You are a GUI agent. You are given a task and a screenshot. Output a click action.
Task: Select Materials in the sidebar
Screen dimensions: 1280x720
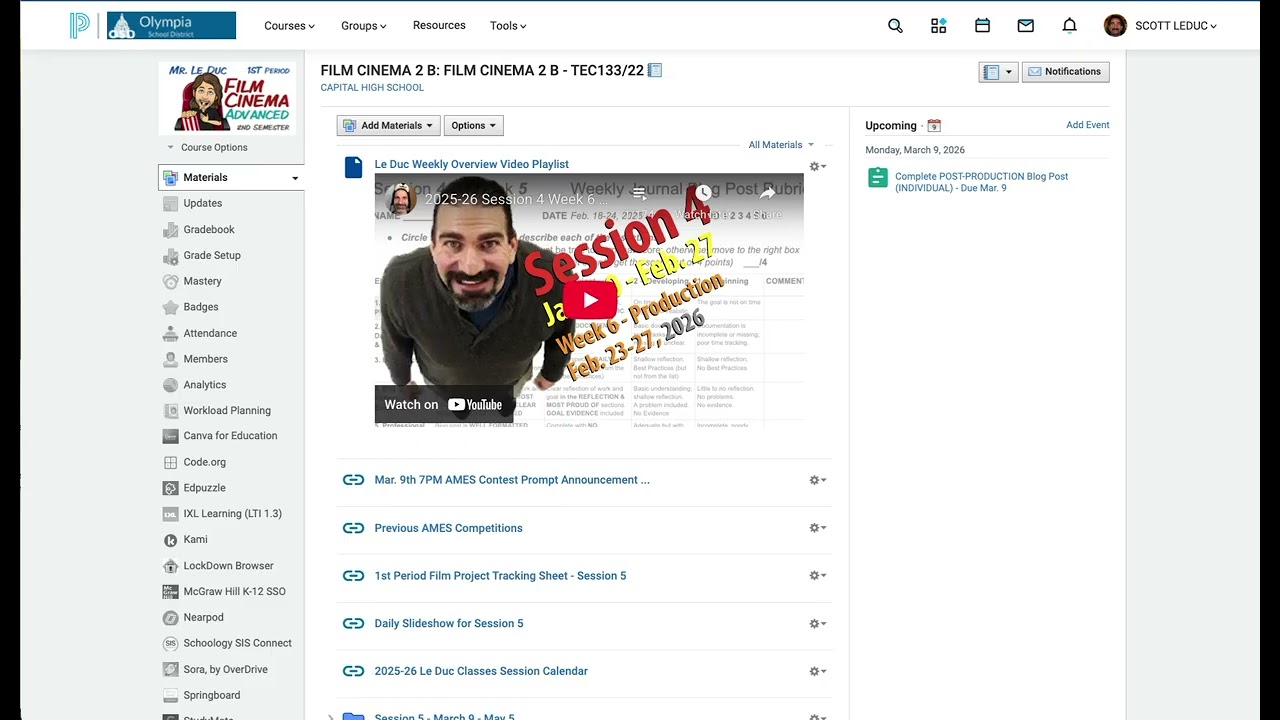click(x=231, y=177)
